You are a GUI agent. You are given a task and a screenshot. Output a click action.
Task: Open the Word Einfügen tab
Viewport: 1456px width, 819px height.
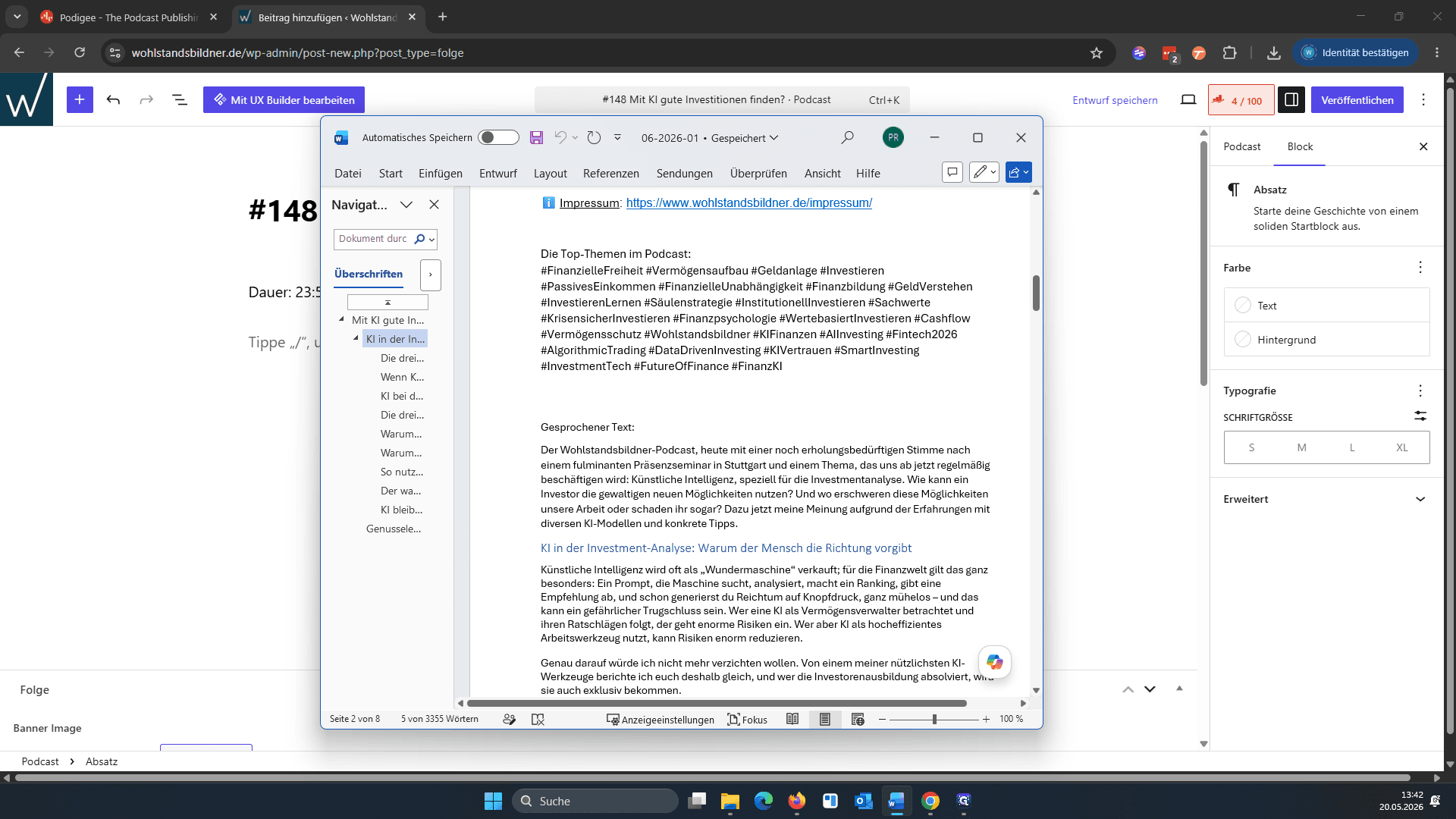[x=440, y=173]
